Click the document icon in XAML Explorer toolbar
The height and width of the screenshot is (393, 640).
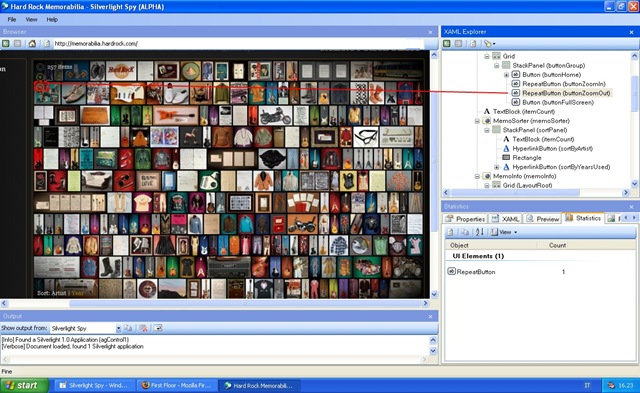click(473, 43)
